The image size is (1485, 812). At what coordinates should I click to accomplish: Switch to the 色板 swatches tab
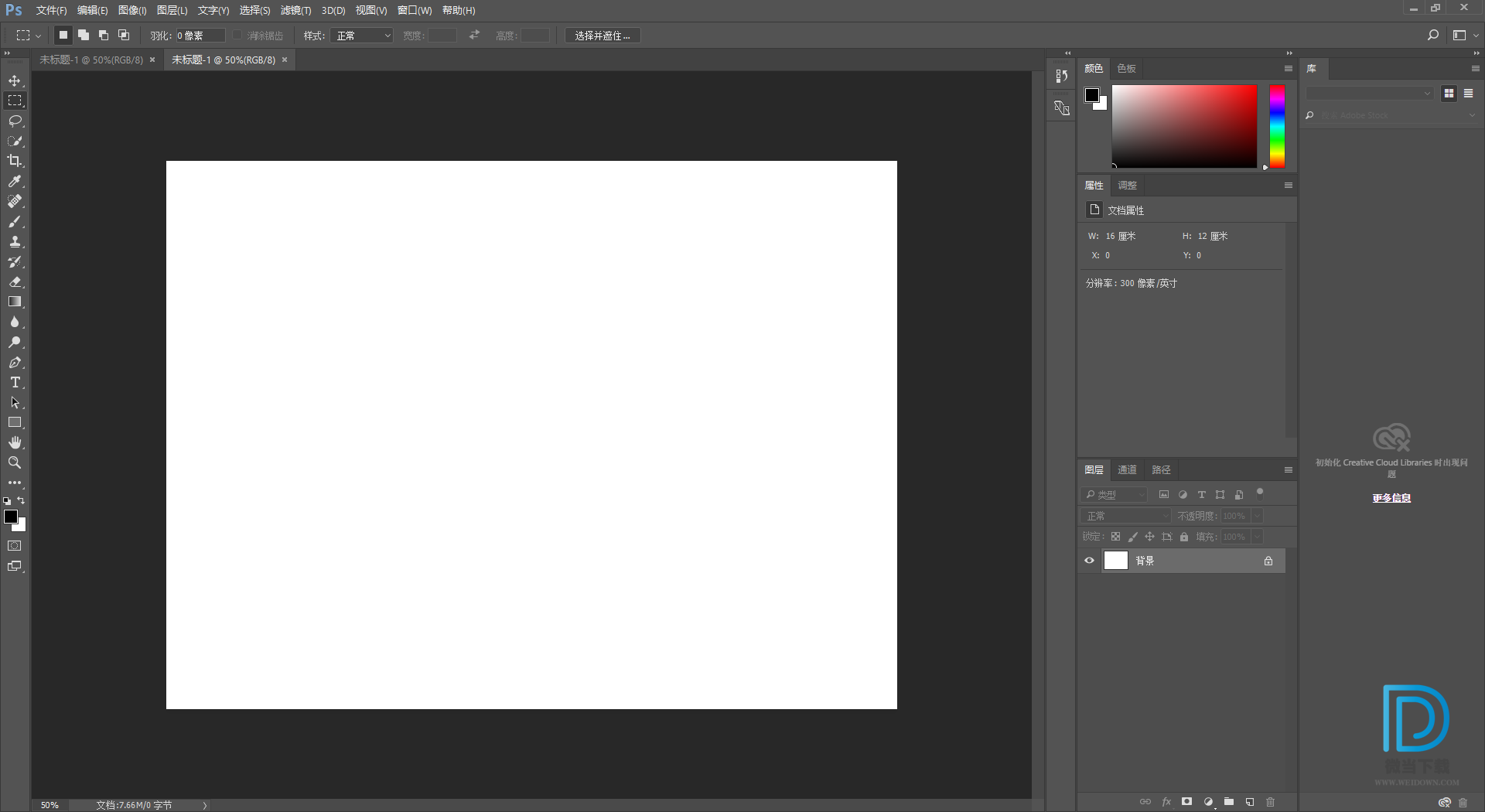tap(1127, 69)
